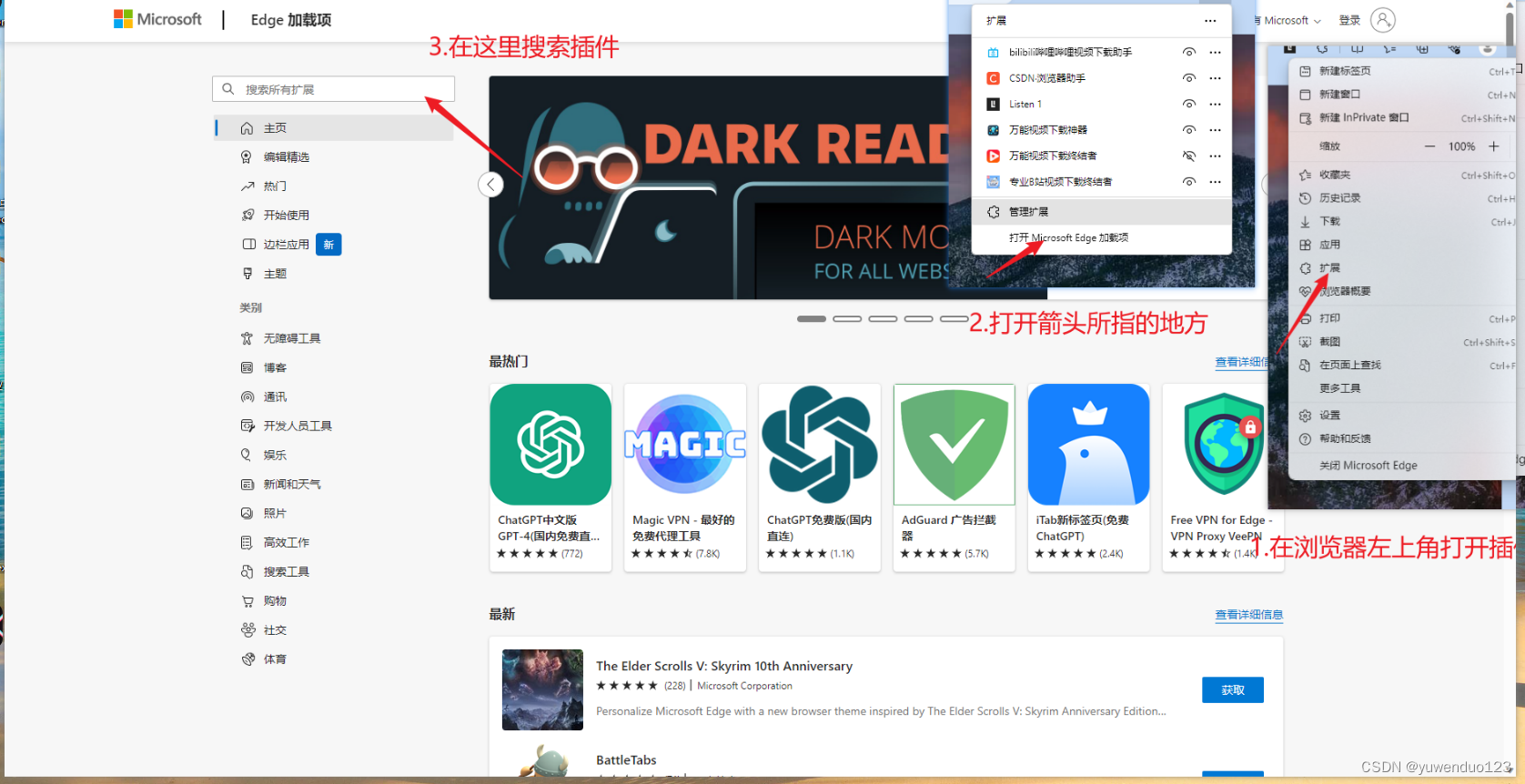The image size is (1525, 784).
Task: Click 登录 sign-in link in the header
Action: pos(1349,21)
